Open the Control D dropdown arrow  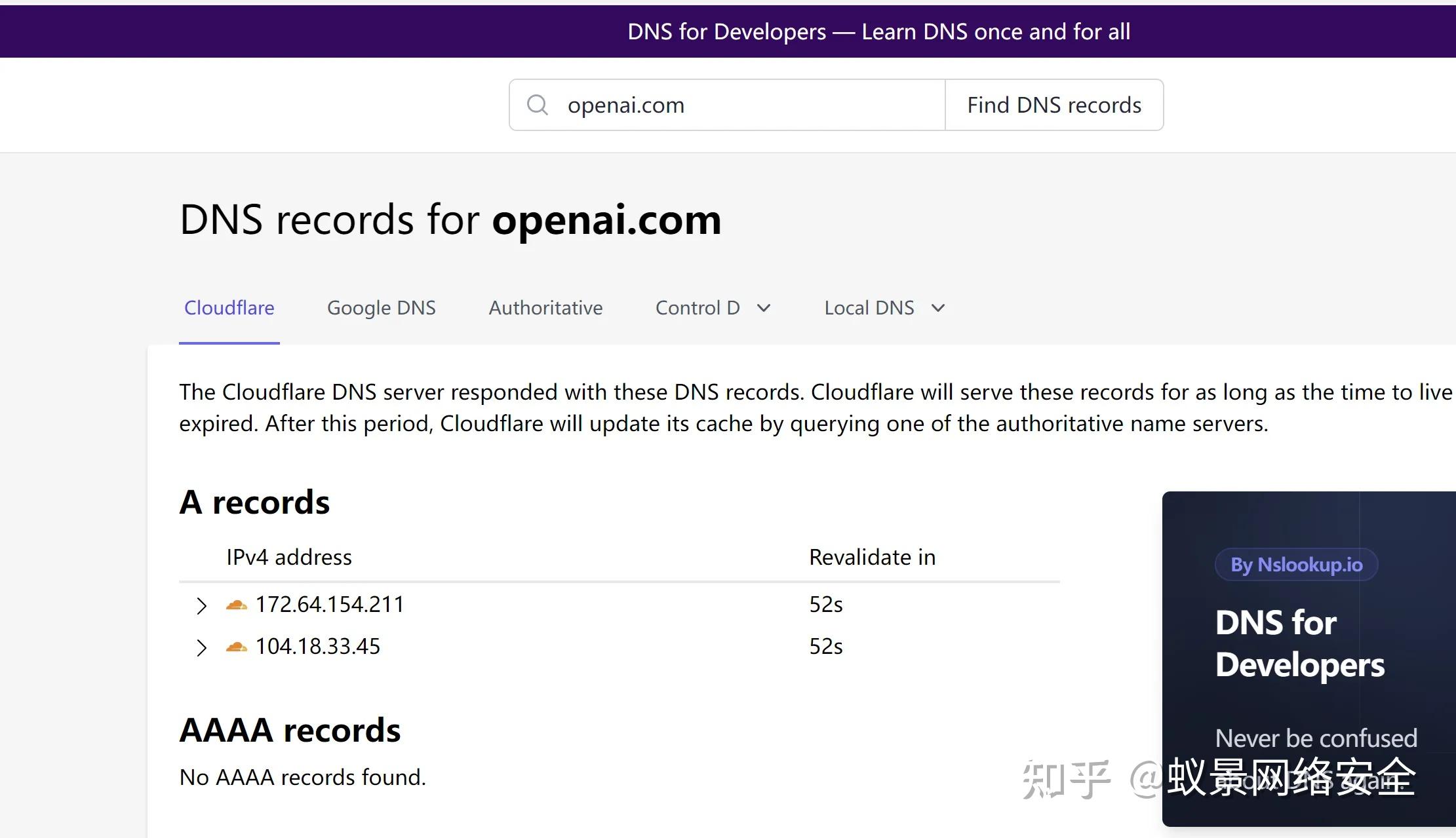(x=764, y=308)
